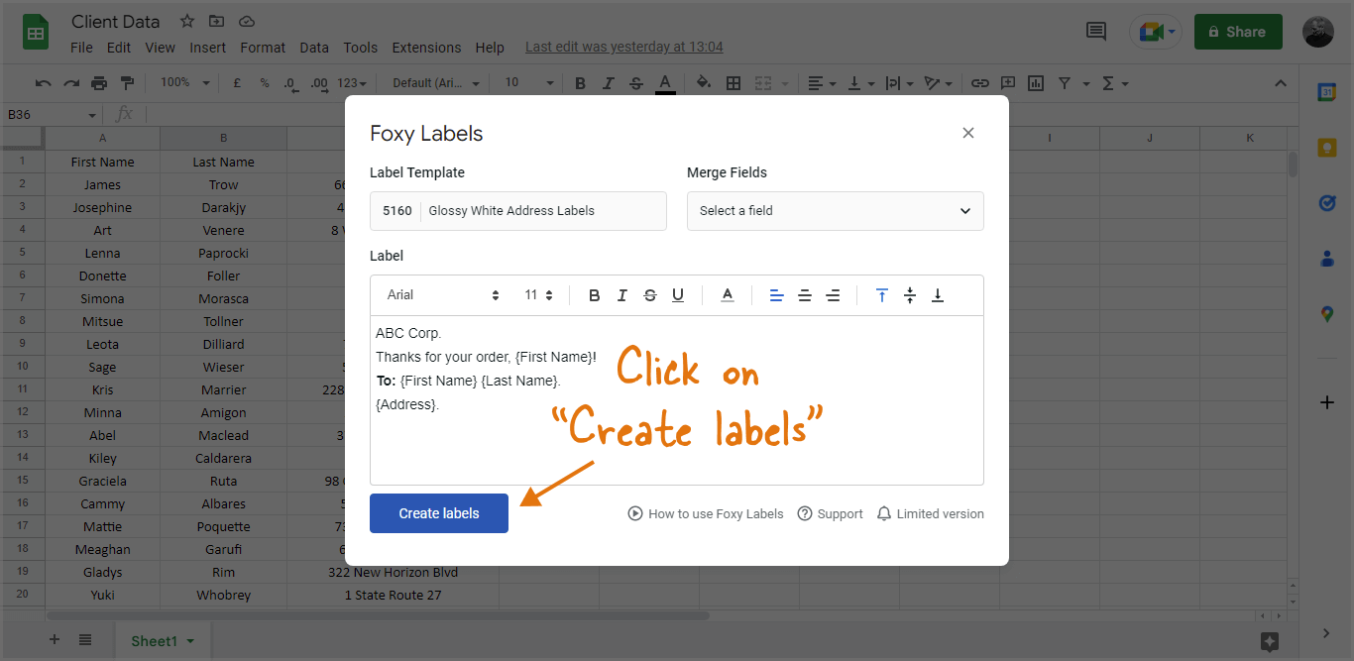
Task: Open the Data menu
Action: 314,47
